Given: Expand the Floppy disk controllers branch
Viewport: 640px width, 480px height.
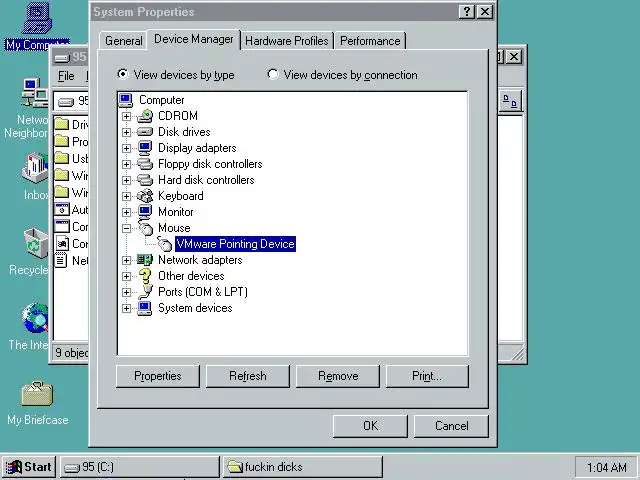Looking at the screenshot, I should click(126, 164).
